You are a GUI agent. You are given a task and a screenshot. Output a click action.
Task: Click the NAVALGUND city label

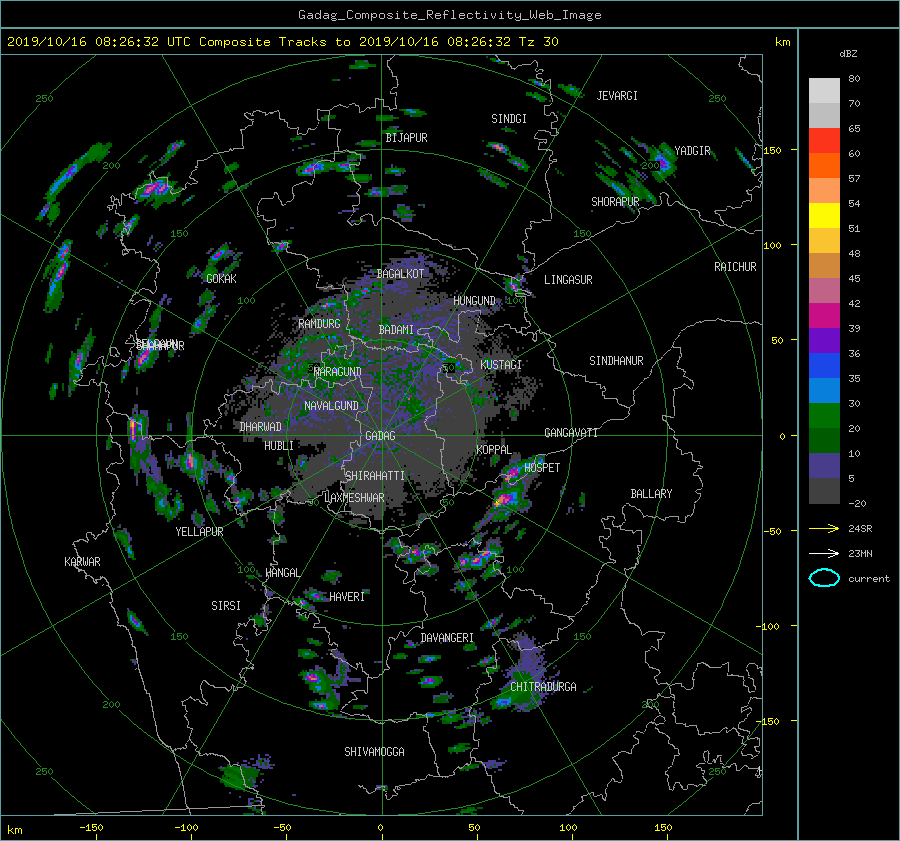tap(331, 406)
